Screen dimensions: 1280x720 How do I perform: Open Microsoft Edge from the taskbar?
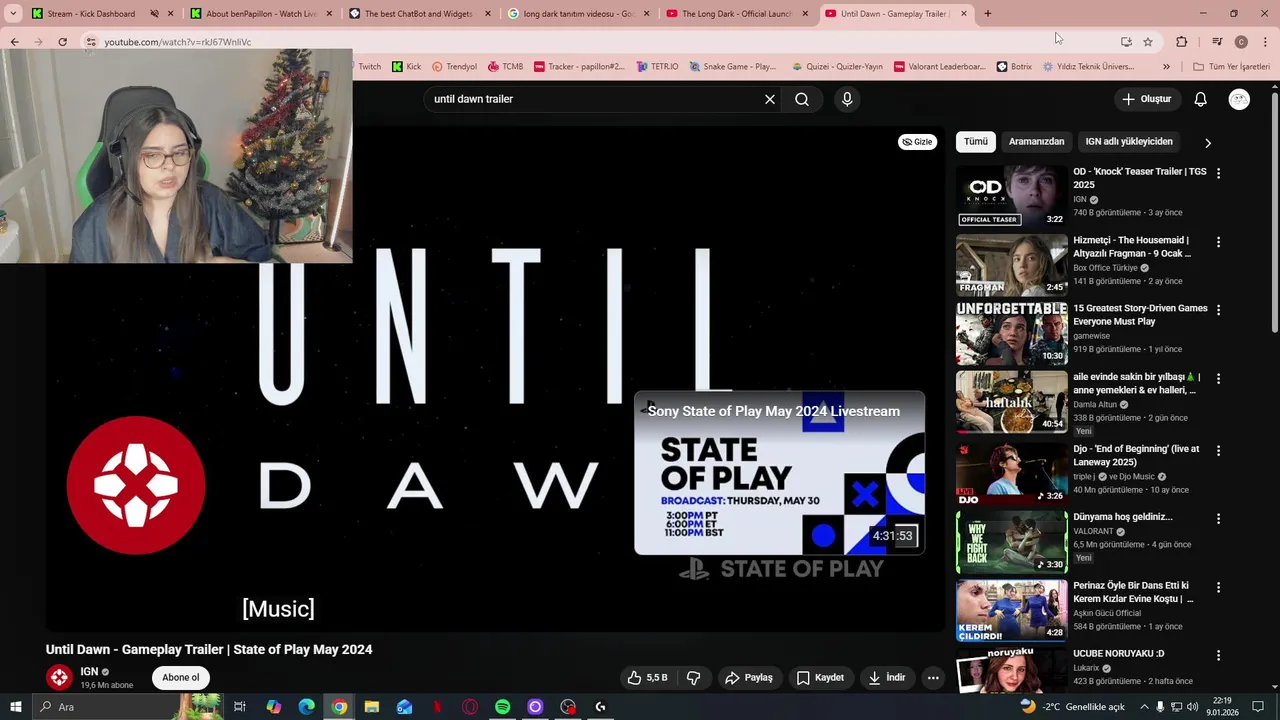point(307,707)
